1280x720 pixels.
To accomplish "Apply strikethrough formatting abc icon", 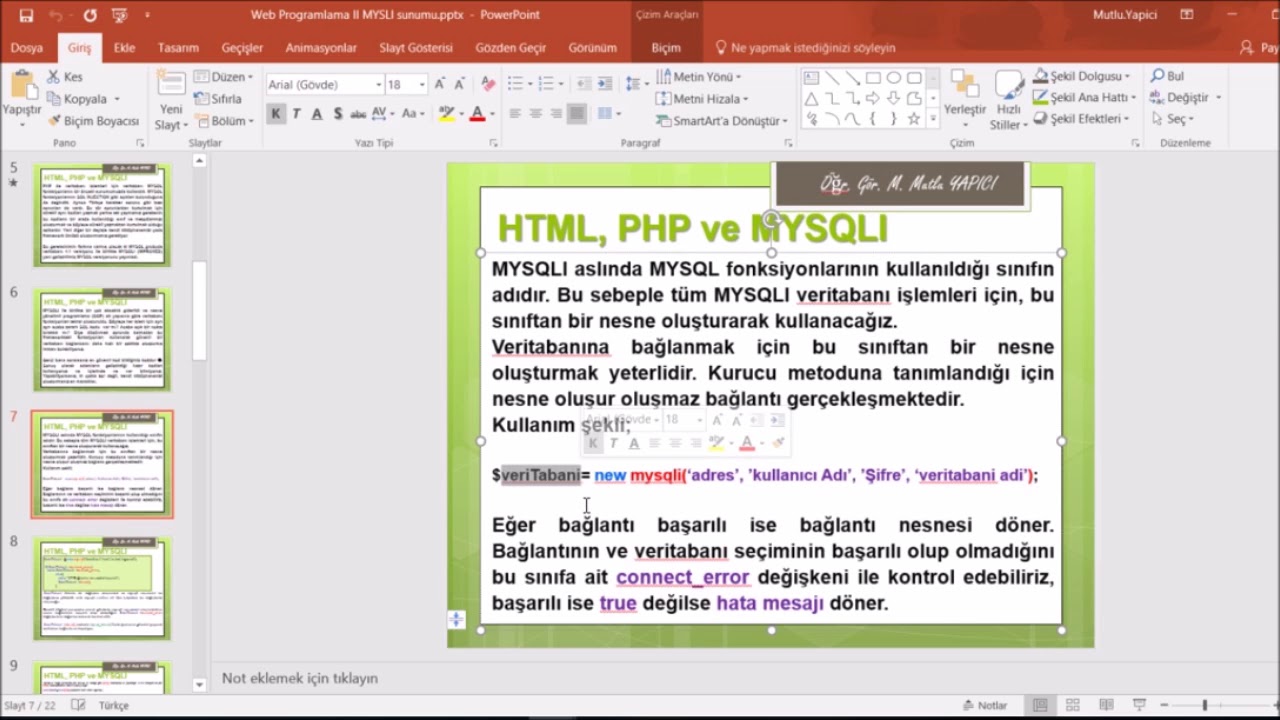I will [358, 114].
